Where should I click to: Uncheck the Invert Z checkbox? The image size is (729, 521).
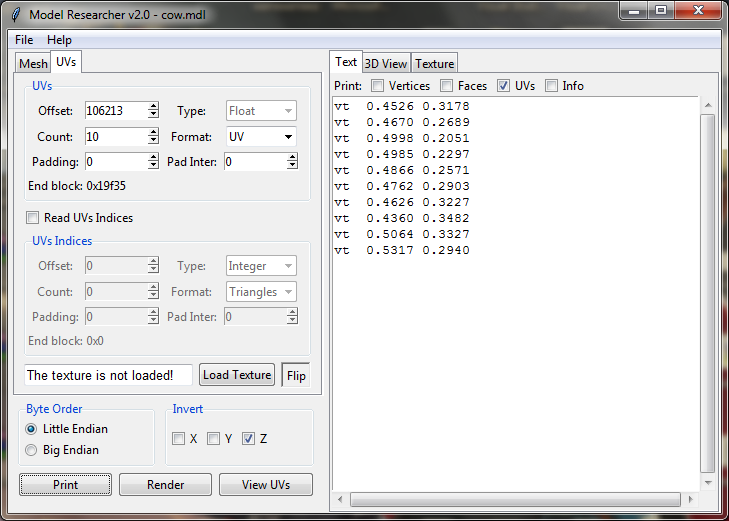[248, 438]
